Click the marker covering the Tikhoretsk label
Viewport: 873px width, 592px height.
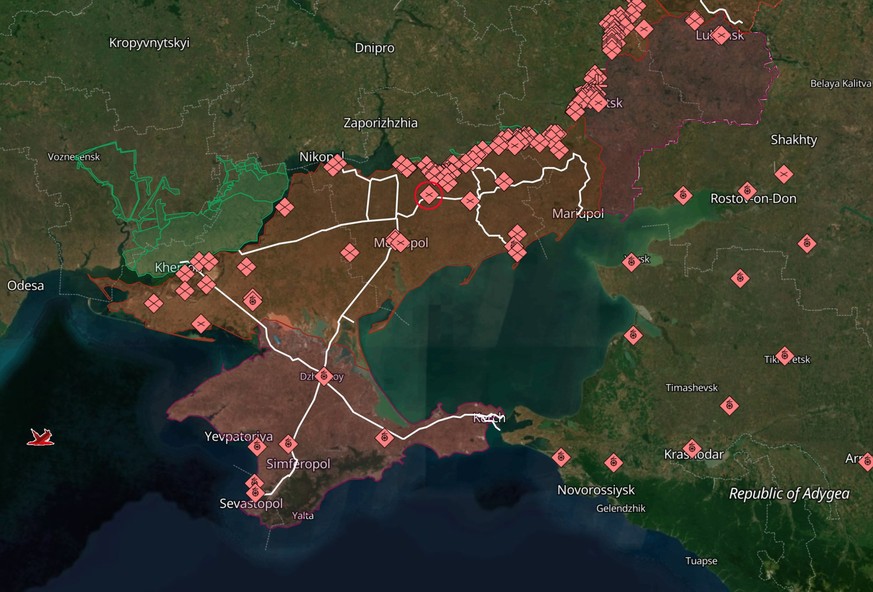tap(785, 355)
